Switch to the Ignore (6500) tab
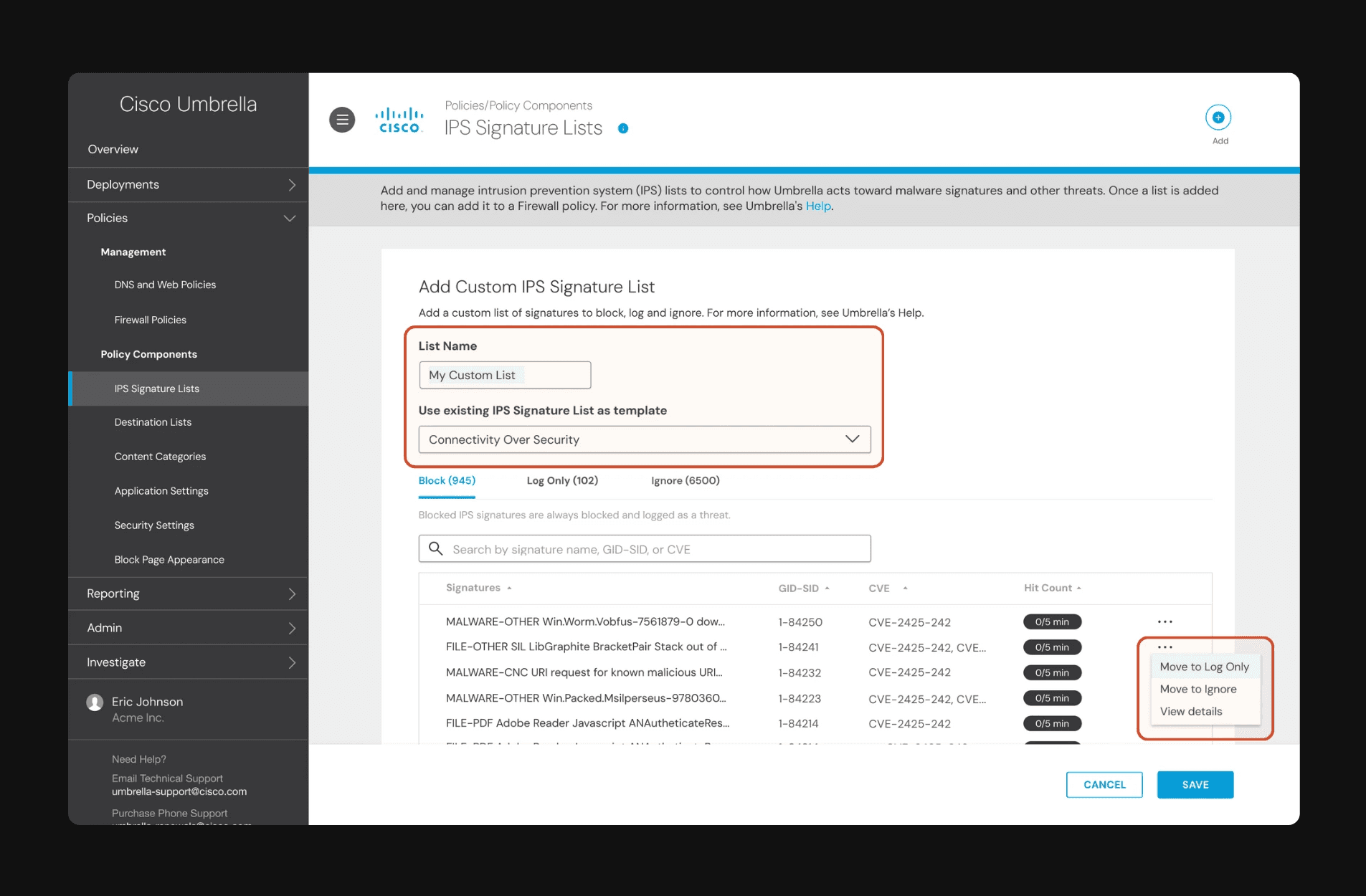Image resolution: width=1366 pixels, height=896 pixels. (x=686, y=480)
